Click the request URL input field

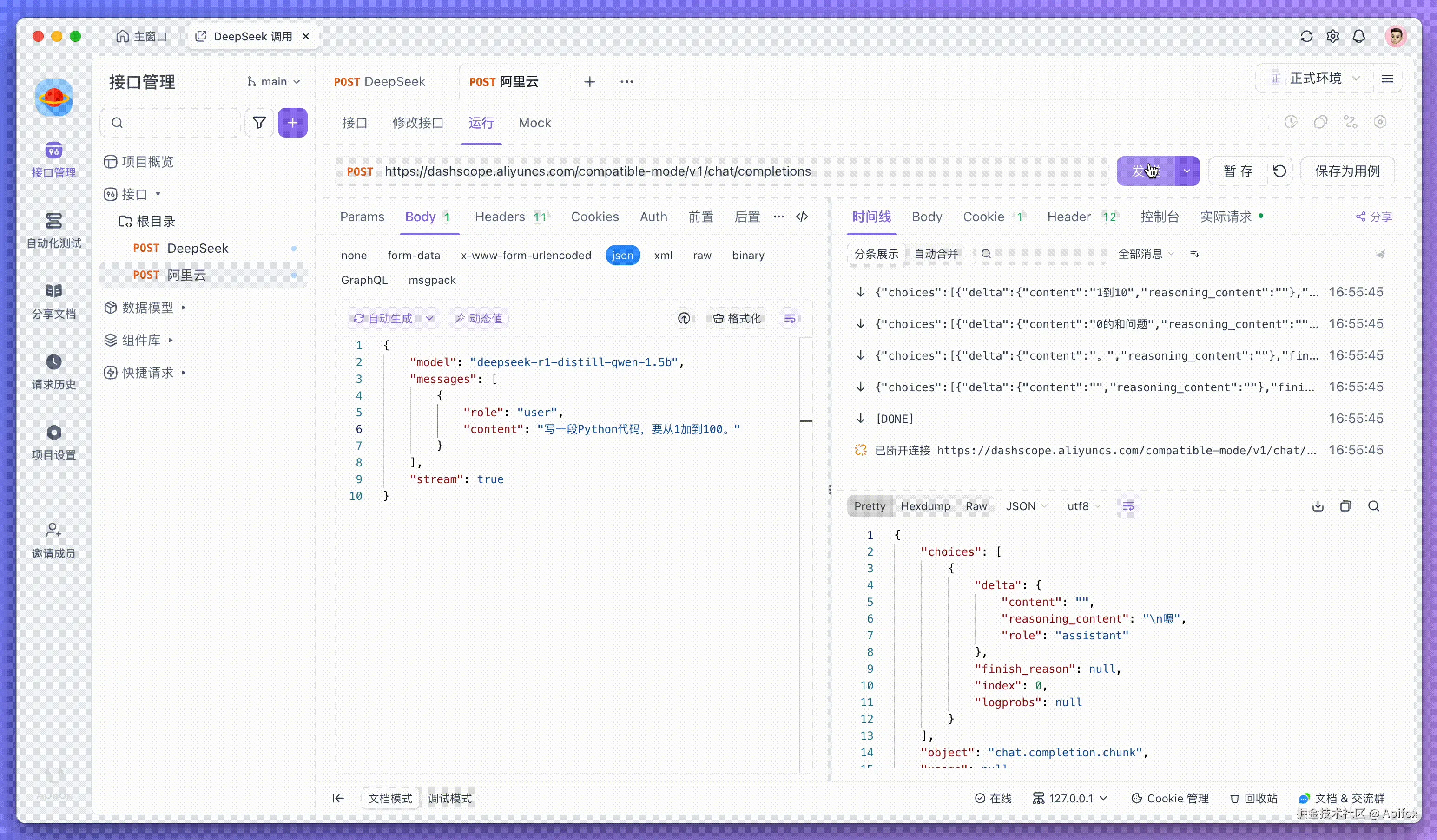pos(722,171)
